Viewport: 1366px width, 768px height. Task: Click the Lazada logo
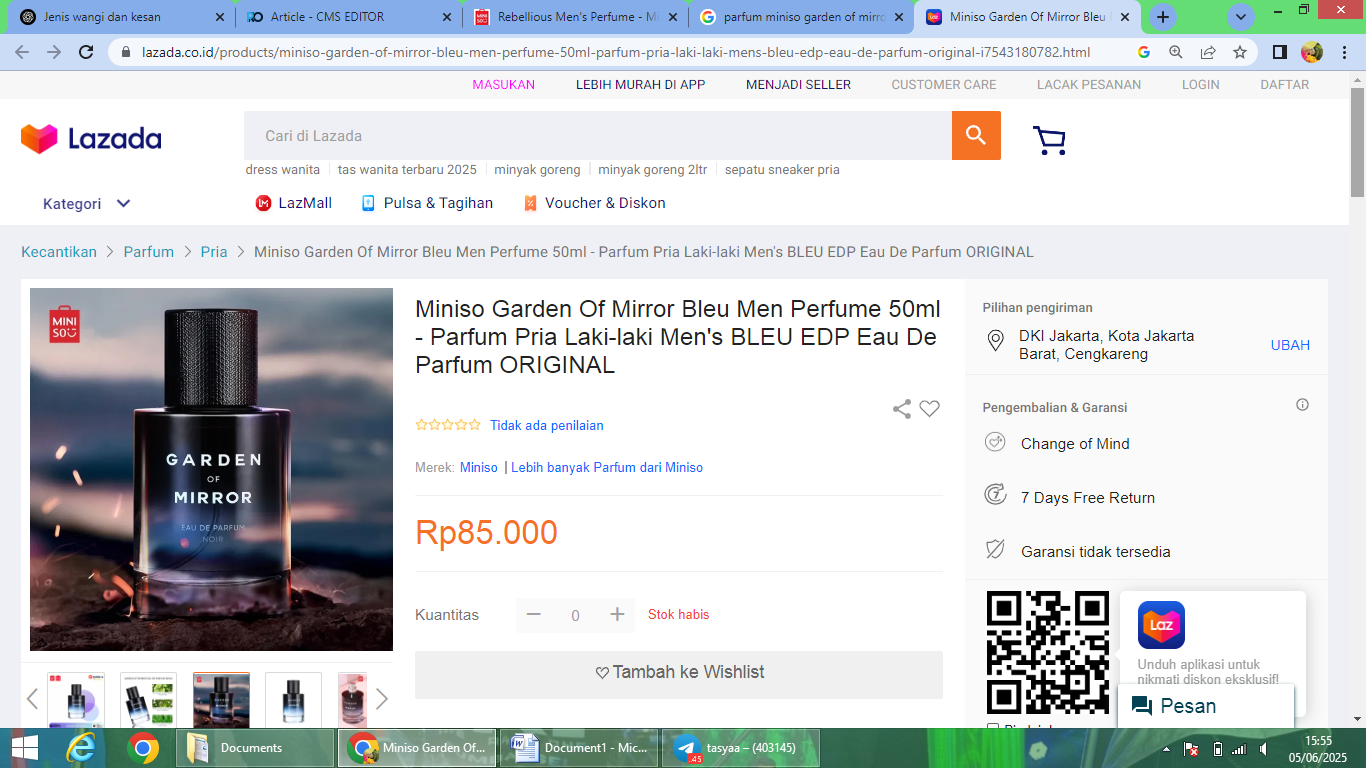tap(91, 138)
